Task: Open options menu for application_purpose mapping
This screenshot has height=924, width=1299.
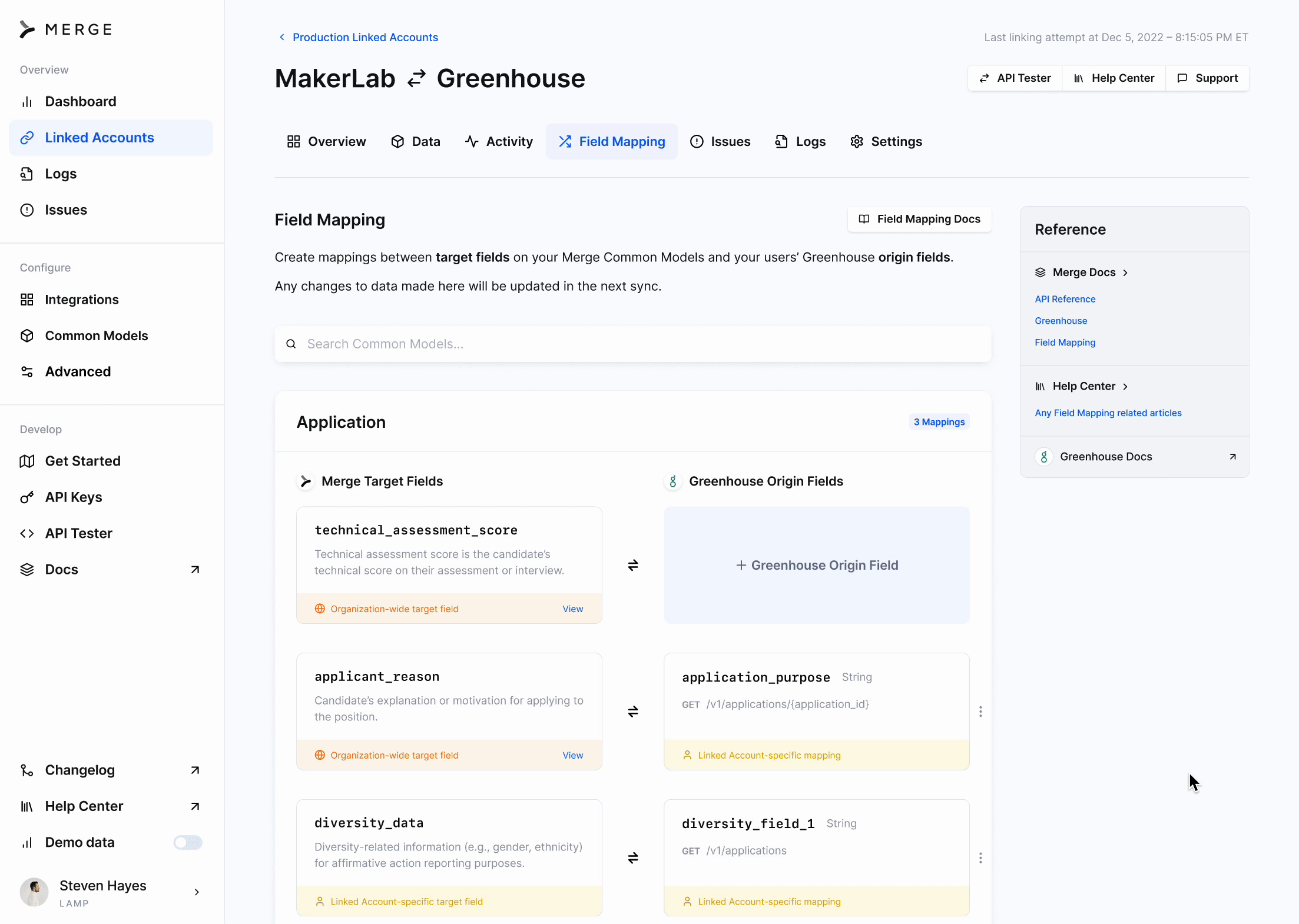Action: click(x=980, y=712)
